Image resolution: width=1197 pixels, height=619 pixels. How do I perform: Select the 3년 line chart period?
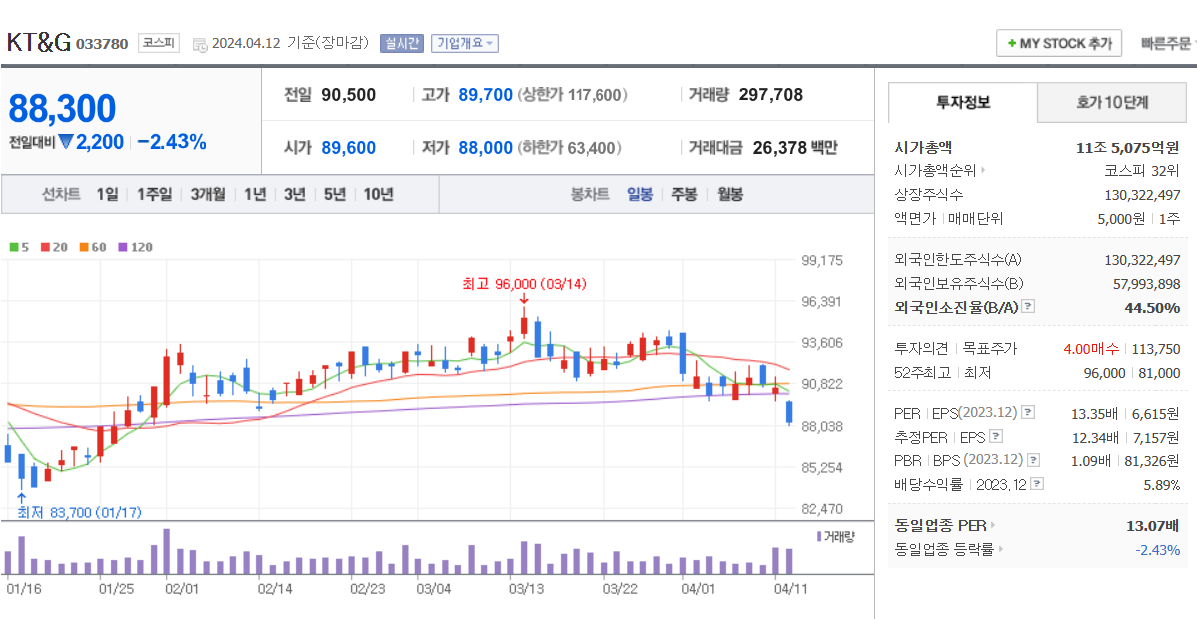pyautogui.click(x=294, y=194)
